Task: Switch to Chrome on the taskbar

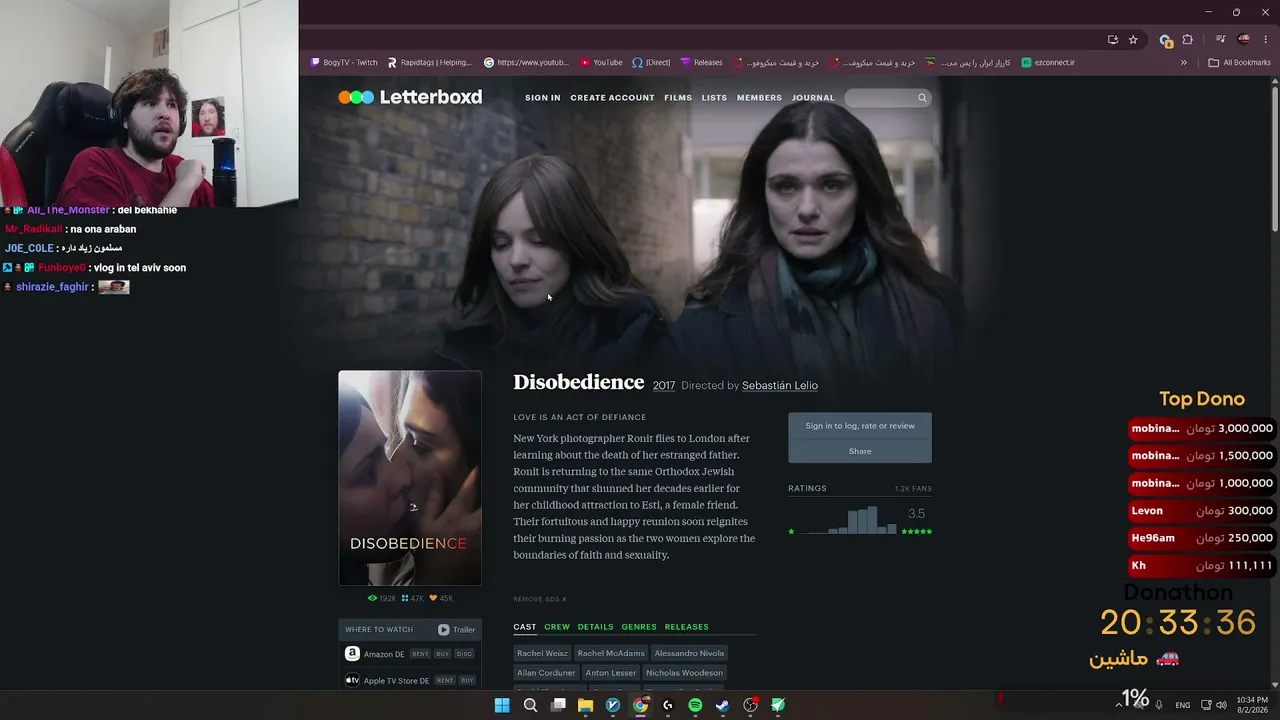Action: pyautogui.click(x=640, y=705)
